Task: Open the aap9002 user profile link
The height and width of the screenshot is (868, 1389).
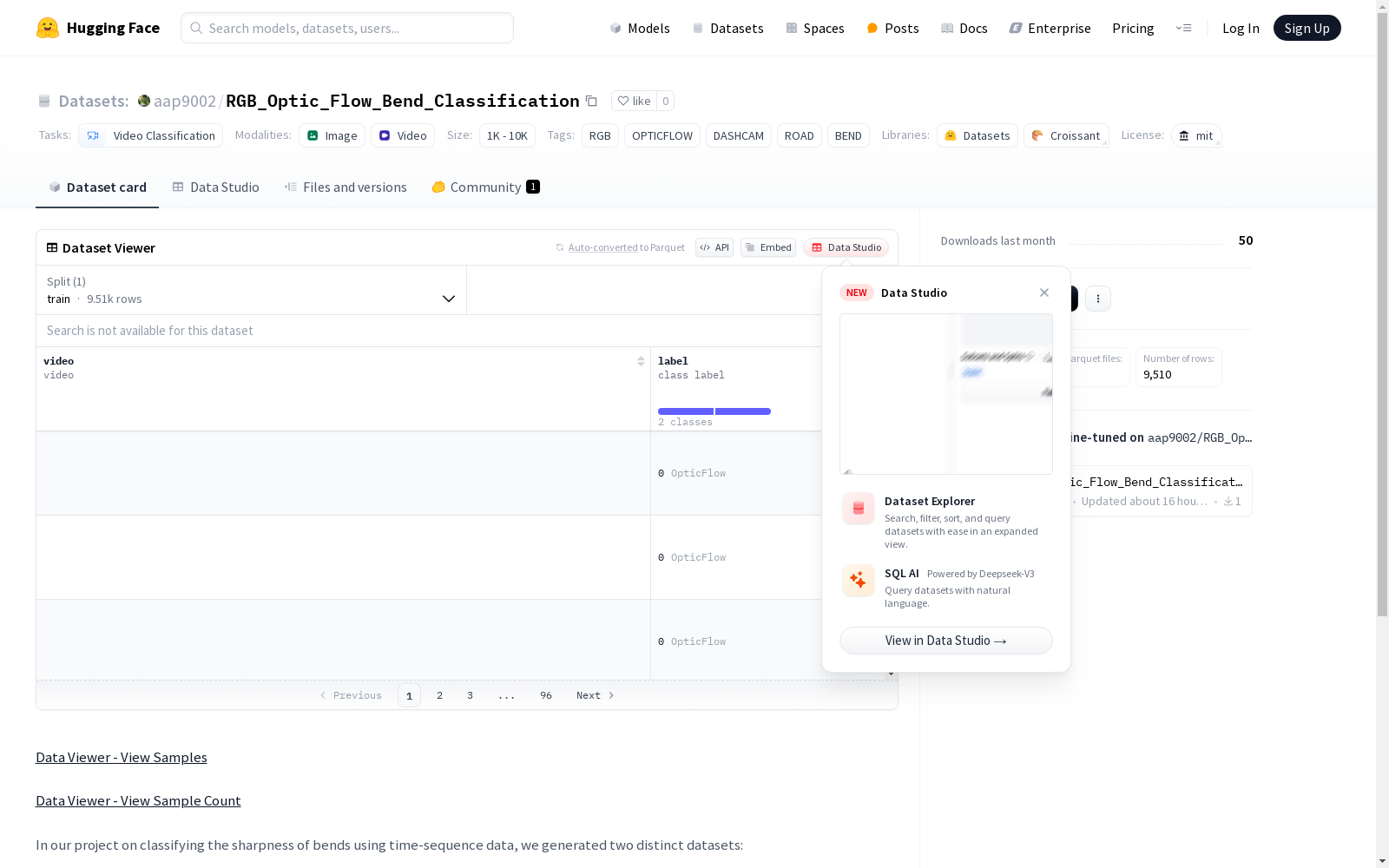Action: pyautogui.click(x=185, y=101)
